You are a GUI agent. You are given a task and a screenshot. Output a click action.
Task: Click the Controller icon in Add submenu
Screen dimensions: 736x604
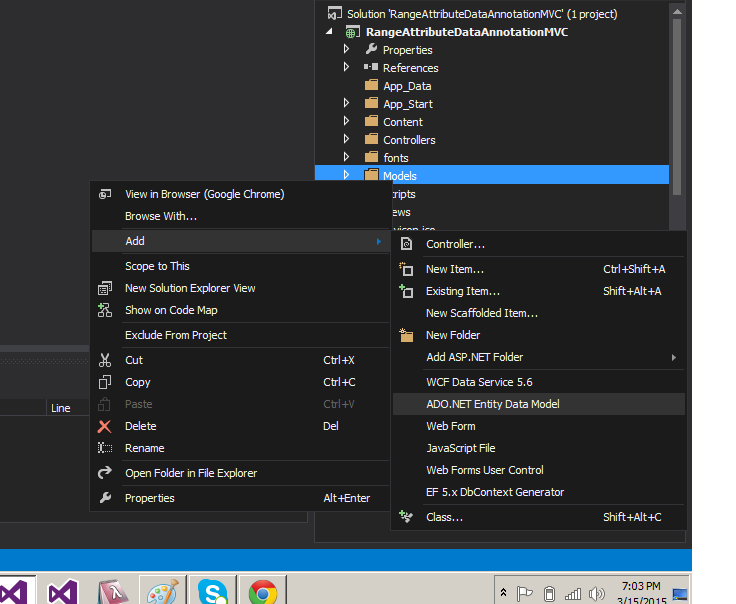406,244
